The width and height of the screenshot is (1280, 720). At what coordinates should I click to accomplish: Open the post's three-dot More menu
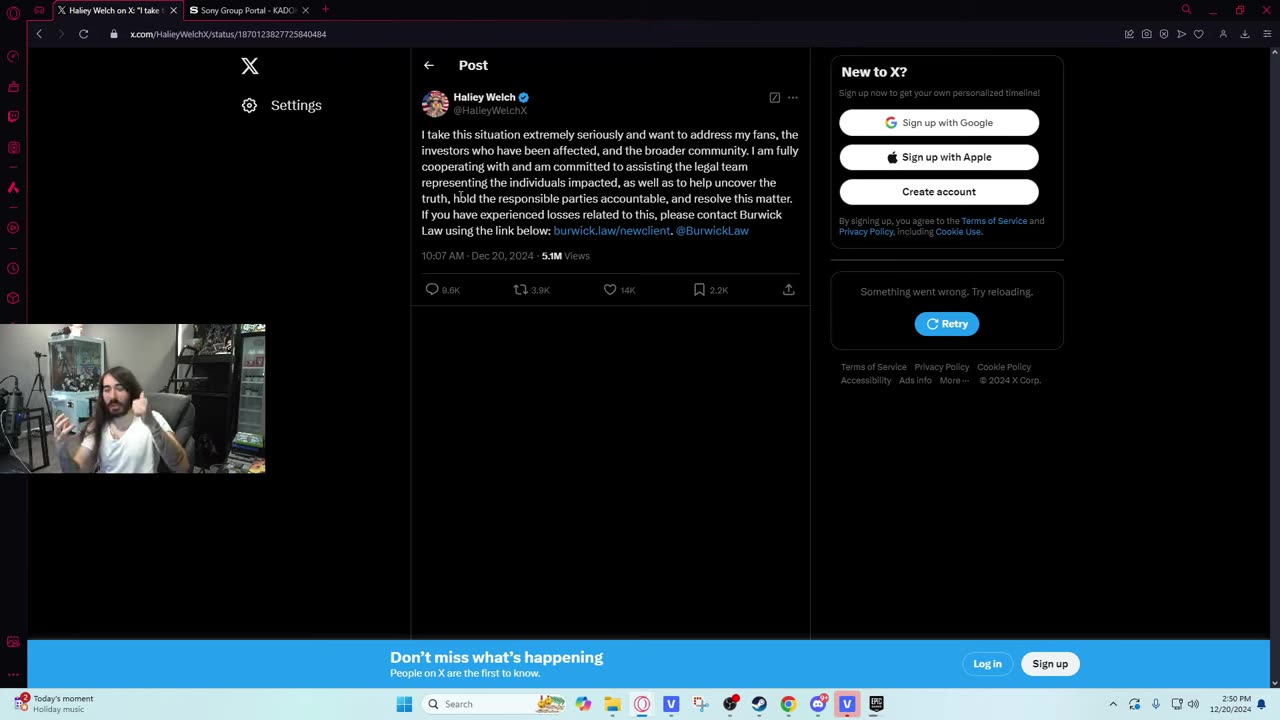point(793,98)
